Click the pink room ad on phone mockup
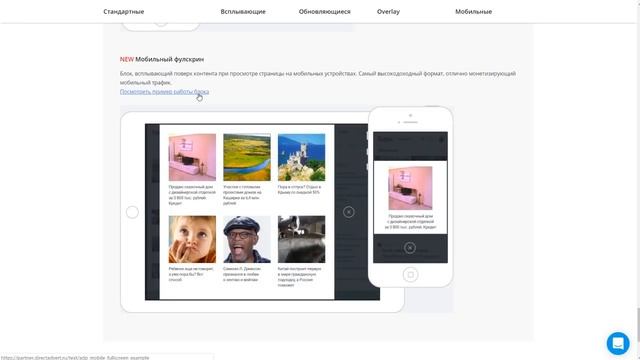640x360 pixels. click(x=410, y=188)
